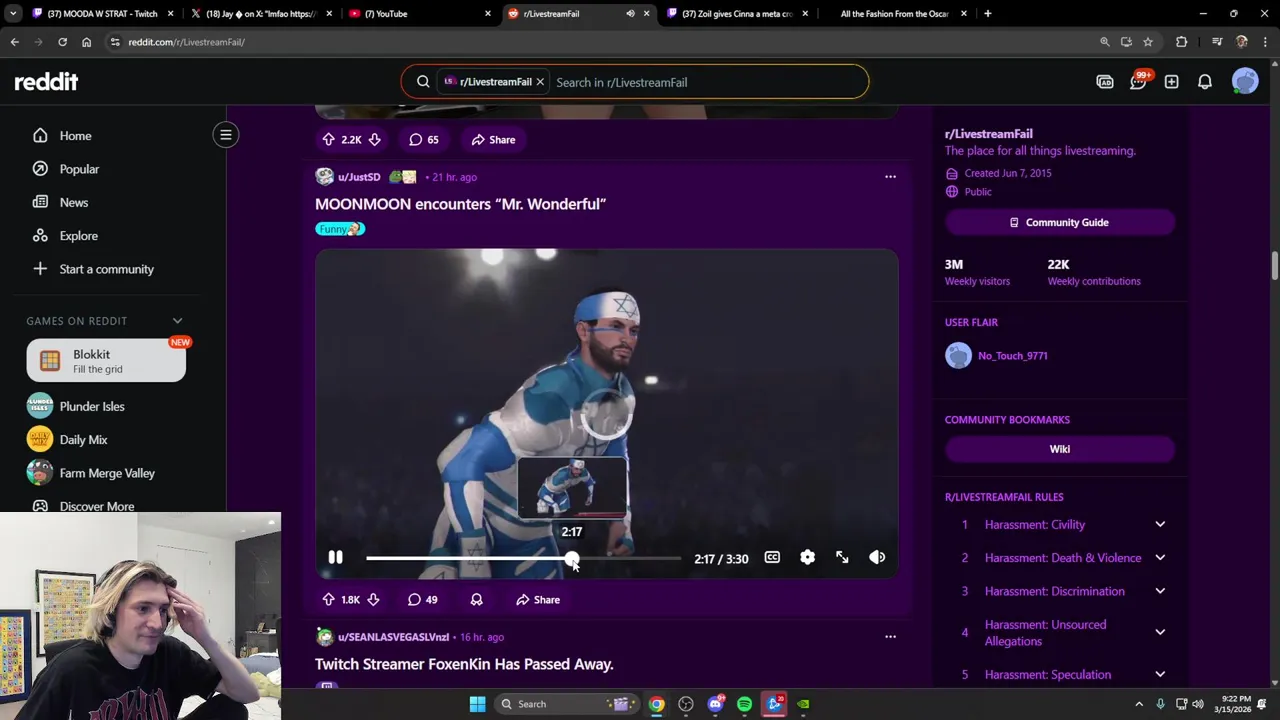This screenshot has width=1280, height=720.
Task: Mute the video volume
Action: (x=877, y=558)
